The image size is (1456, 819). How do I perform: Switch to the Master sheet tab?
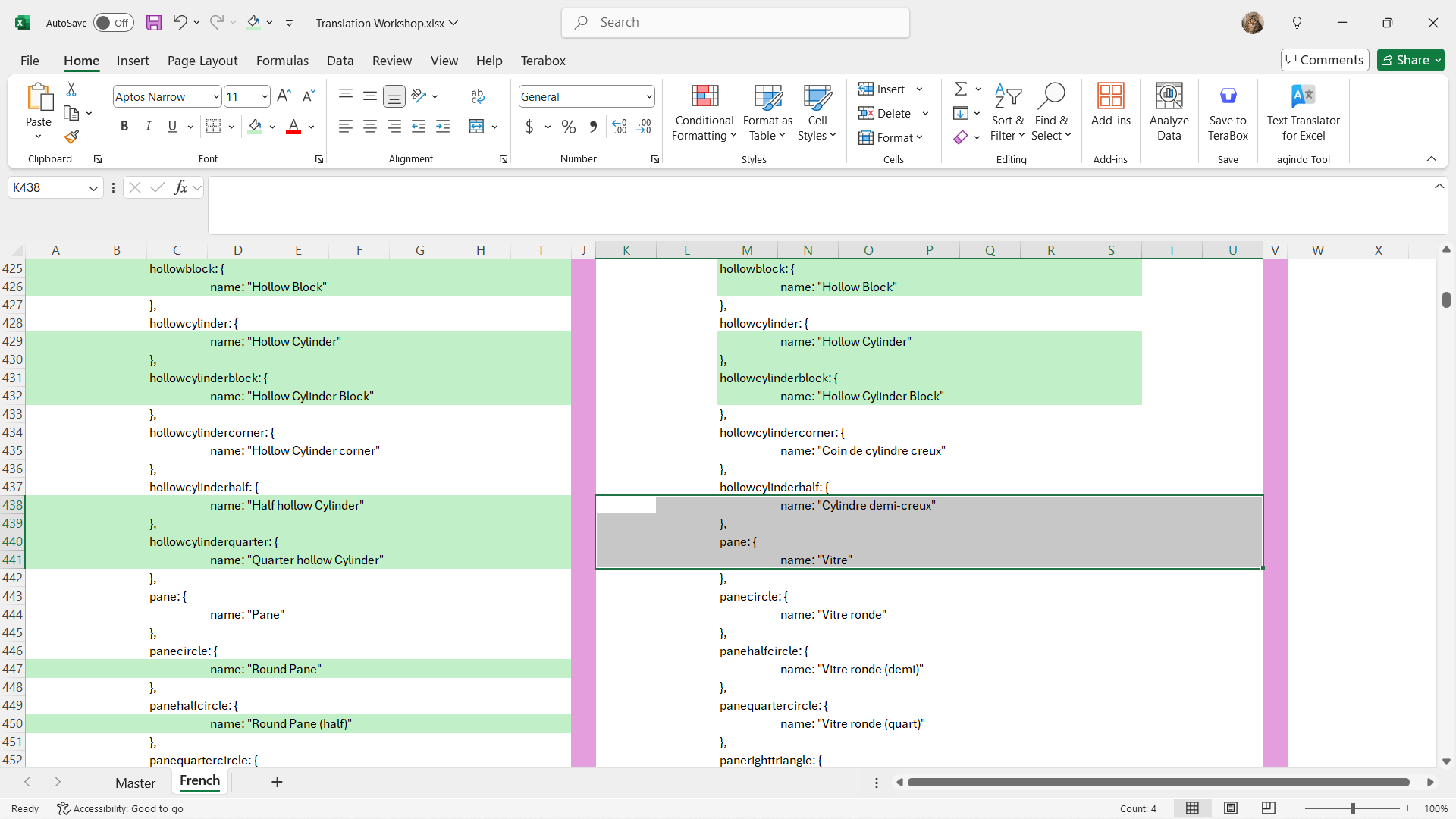pyautogui.click(x=135, y=783)
